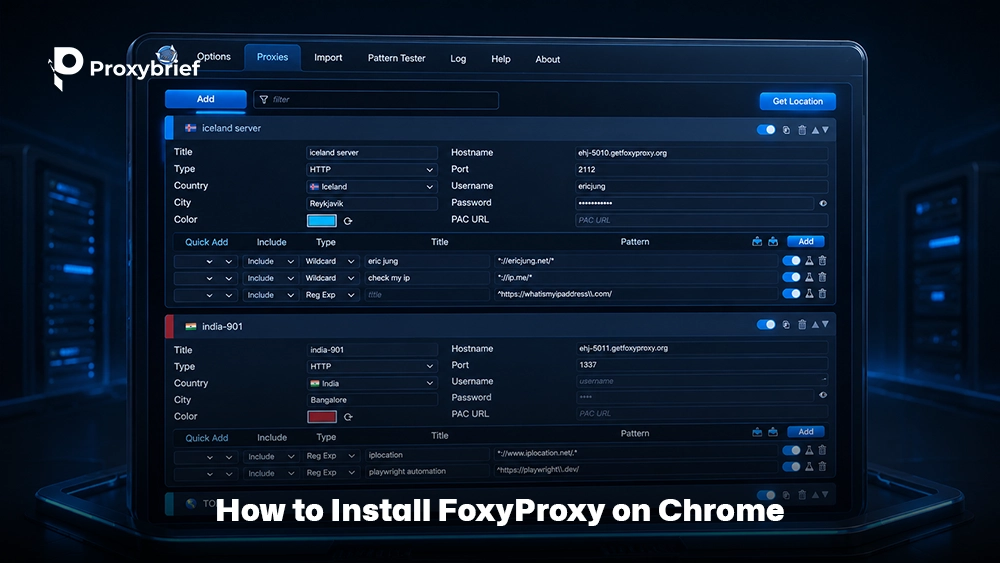Open the Log tab
Image resolution: width=1000 pixels, height=563 pixels.
tap(458, 59)
